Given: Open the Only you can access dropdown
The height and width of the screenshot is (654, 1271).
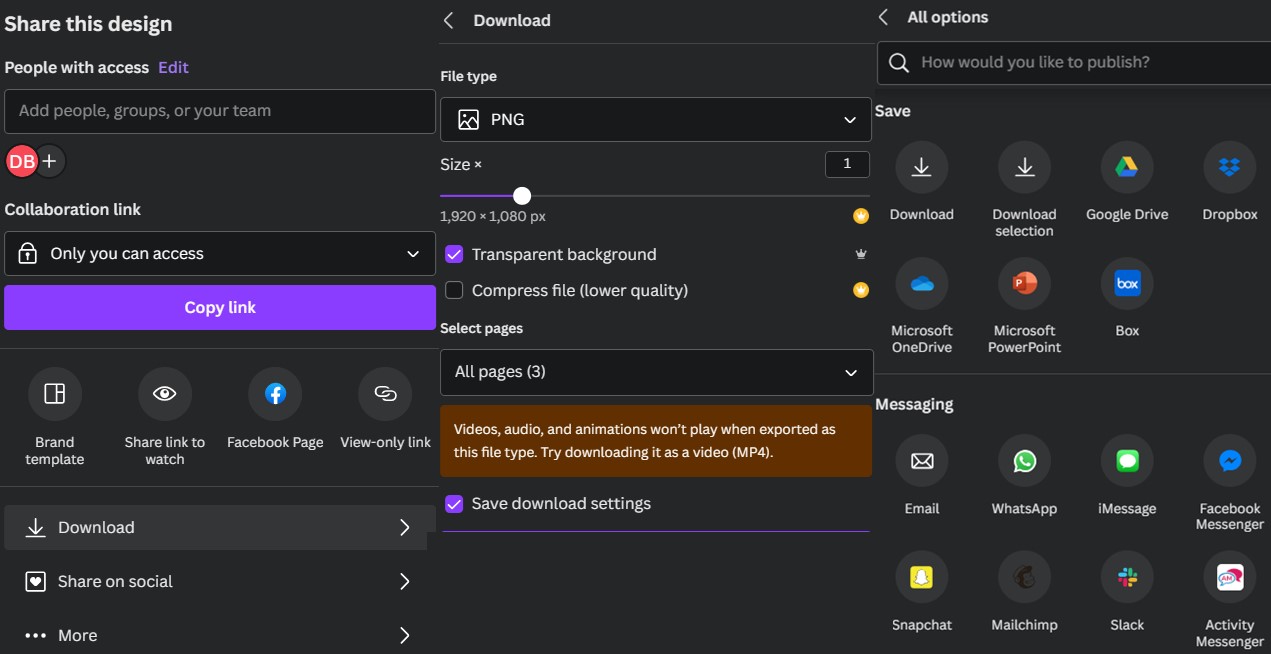Looking at the screenshot, I should (220, 254).
